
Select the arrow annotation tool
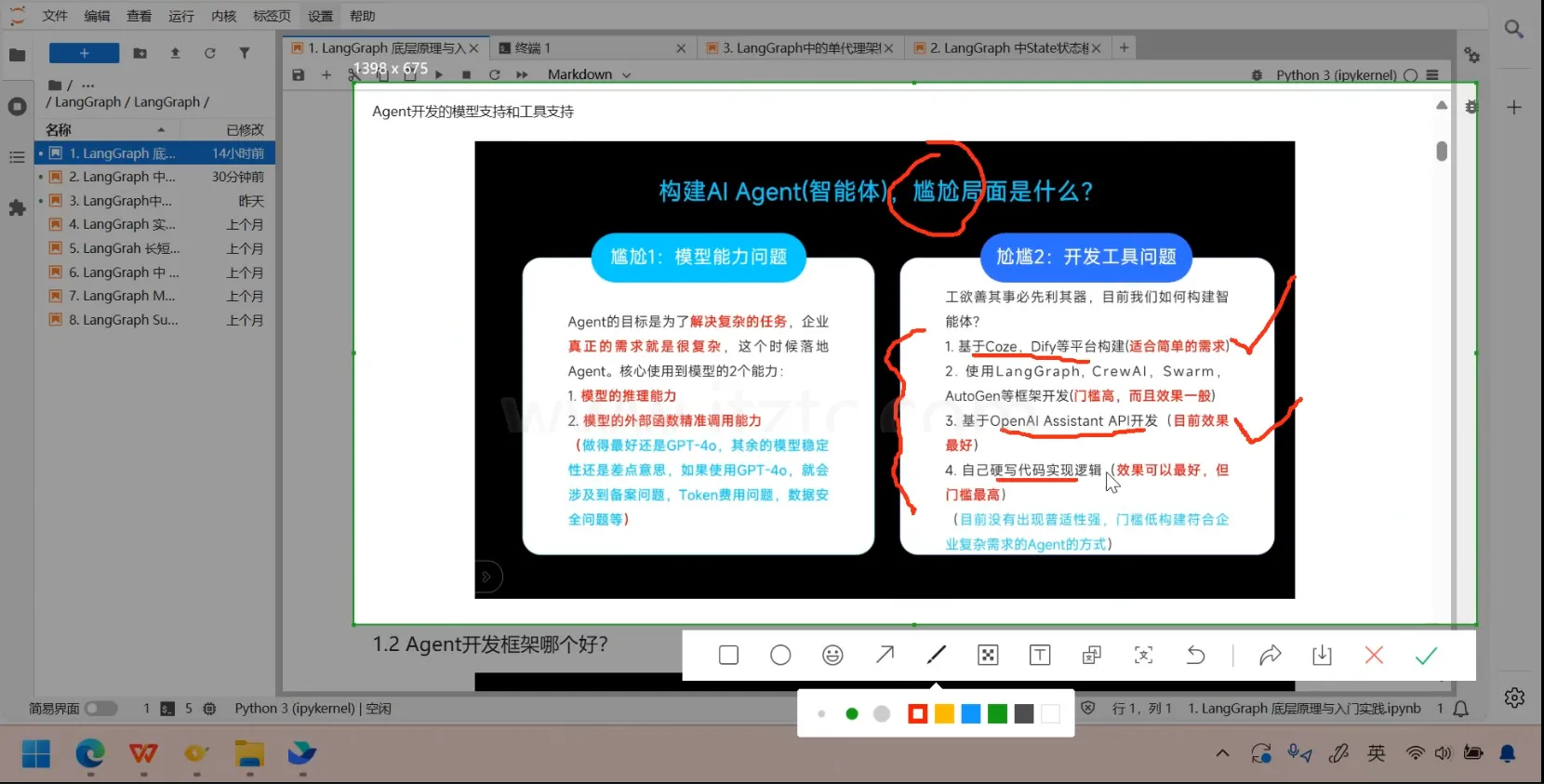tap(885, 656)
